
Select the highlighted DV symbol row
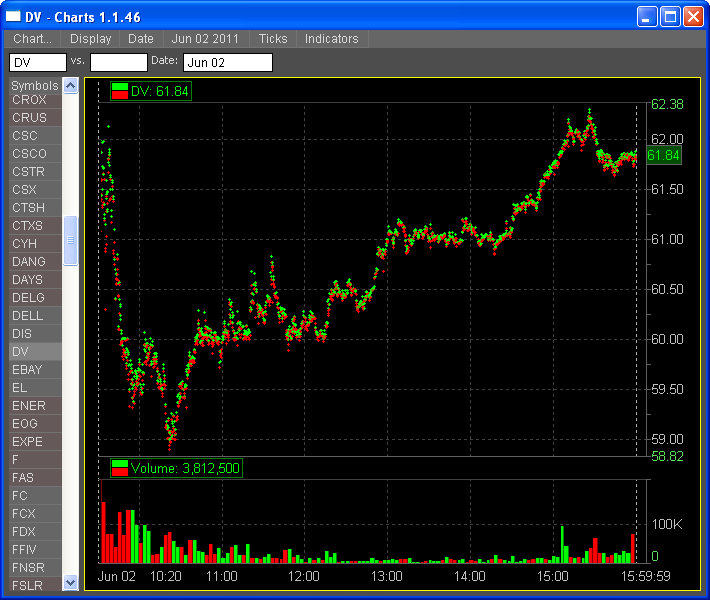coord(35,352)
